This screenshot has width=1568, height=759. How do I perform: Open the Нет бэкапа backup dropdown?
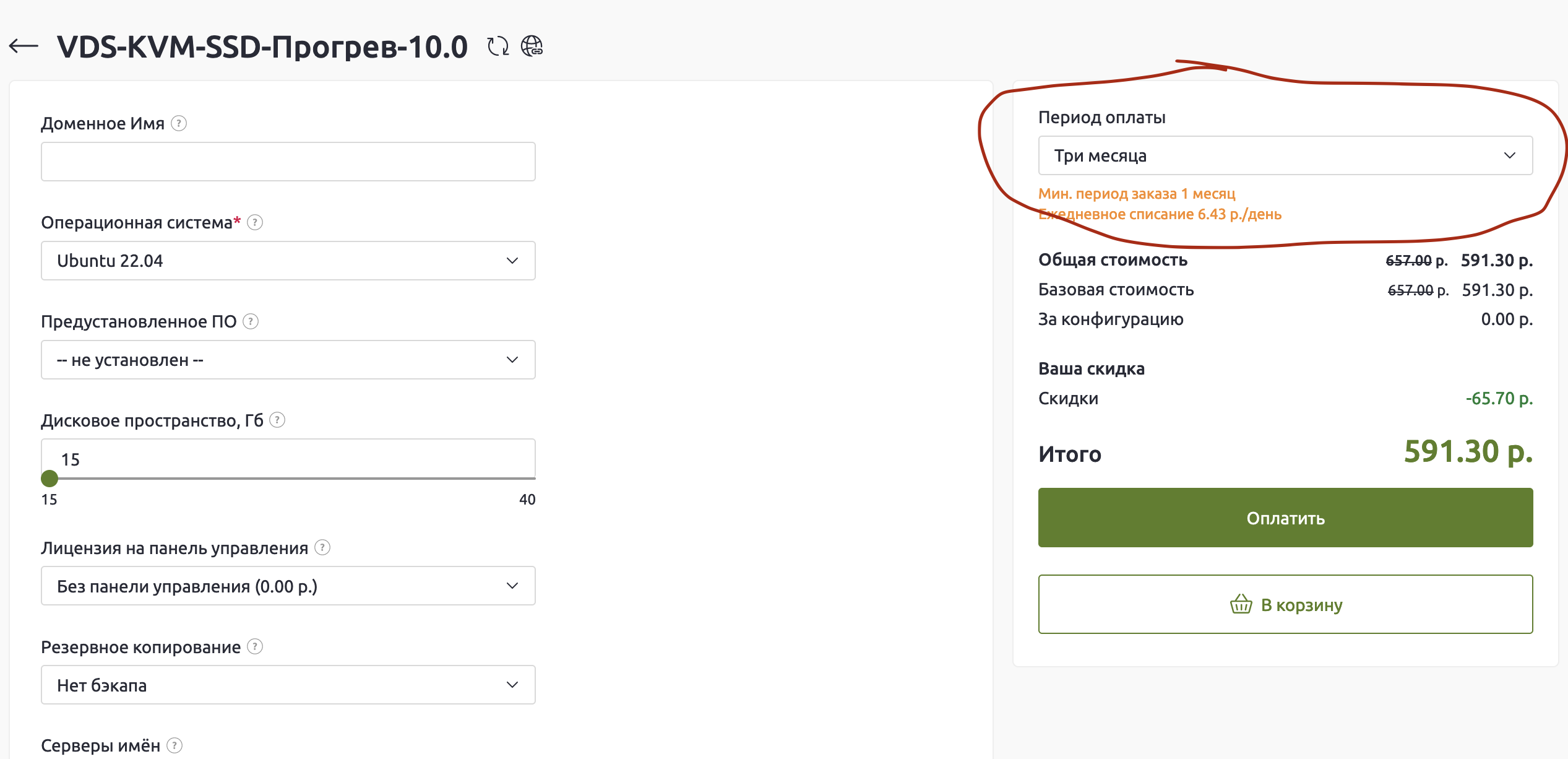[x=288, y=685]
